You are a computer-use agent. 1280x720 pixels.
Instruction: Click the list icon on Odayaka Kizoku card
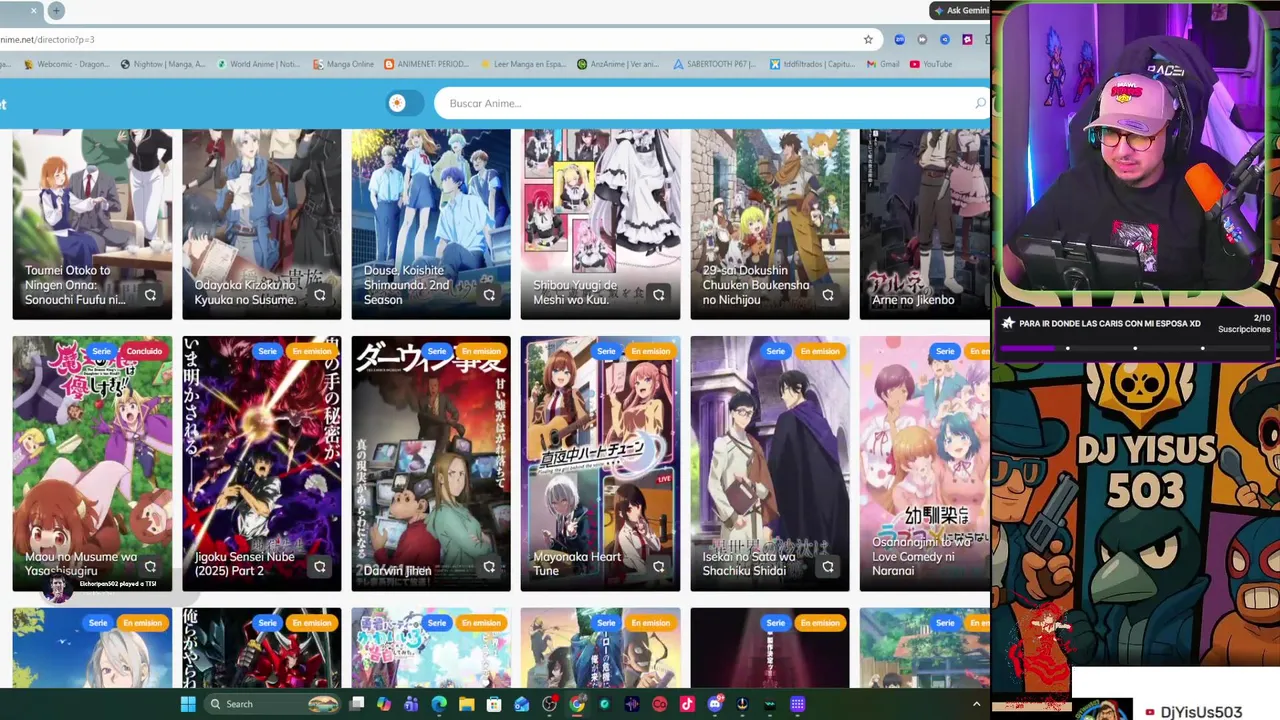pyautogui.click(x=320, y=295)
